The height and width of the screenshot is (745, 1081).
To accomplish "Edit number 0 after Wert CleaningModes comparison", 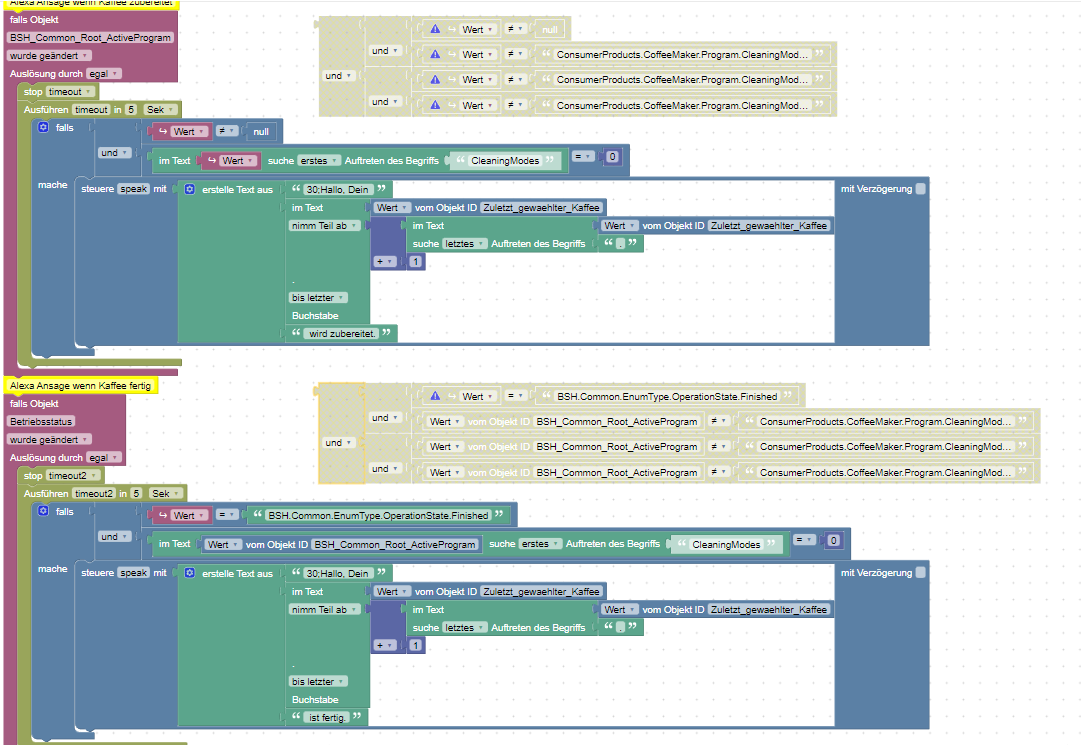I will pos(612,156).
